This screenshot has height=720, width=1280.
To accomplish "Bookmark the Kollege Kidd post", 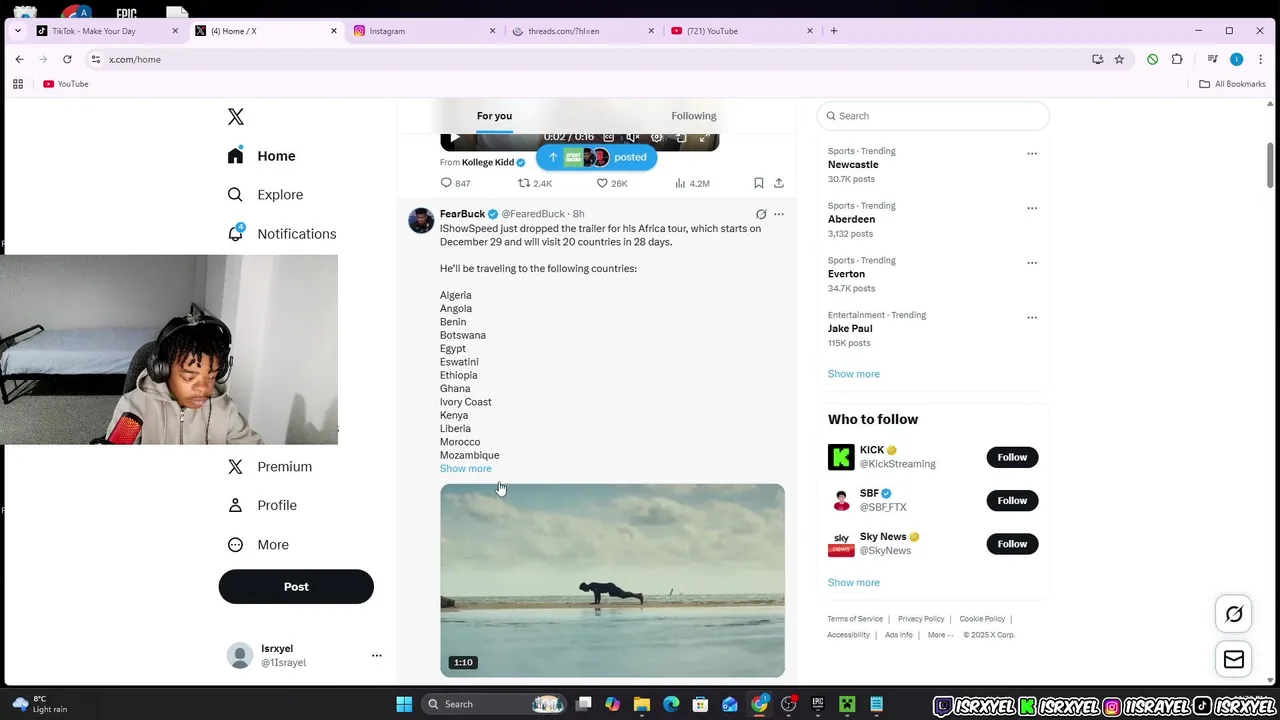I will coord(758,183).
